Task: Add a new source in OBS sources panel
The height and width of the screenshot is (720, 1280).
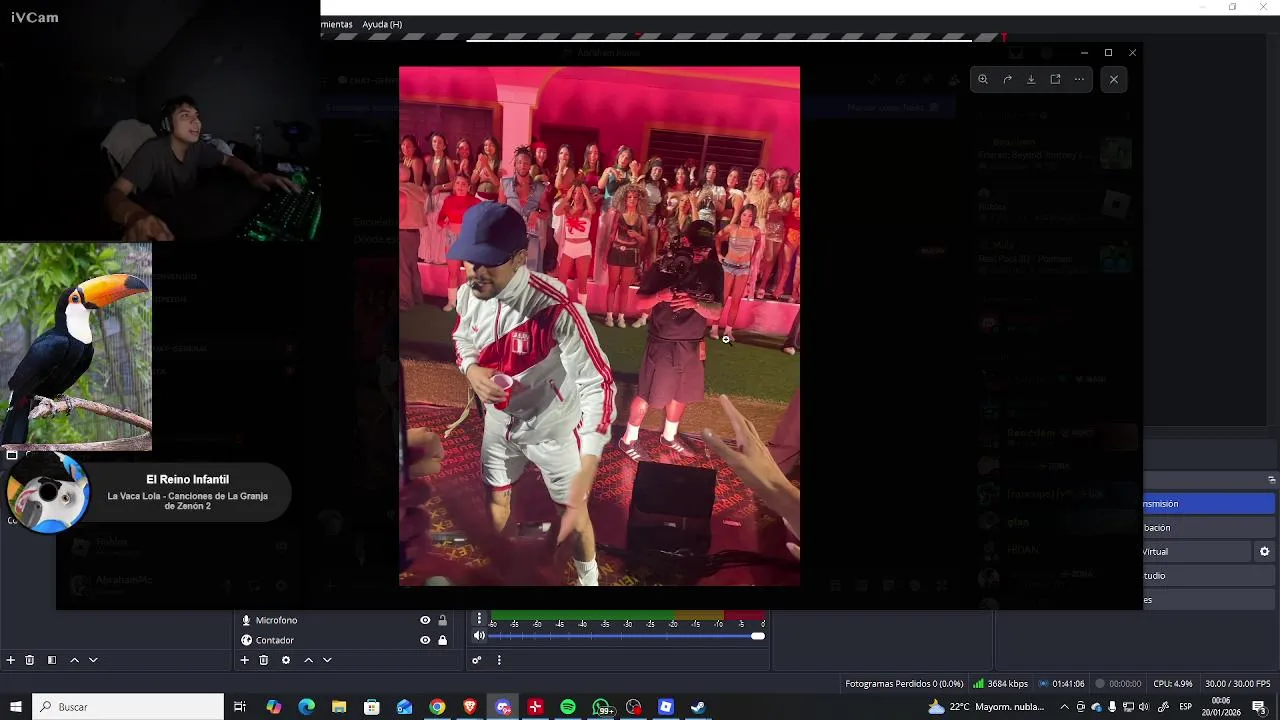Action: point(244,660)
